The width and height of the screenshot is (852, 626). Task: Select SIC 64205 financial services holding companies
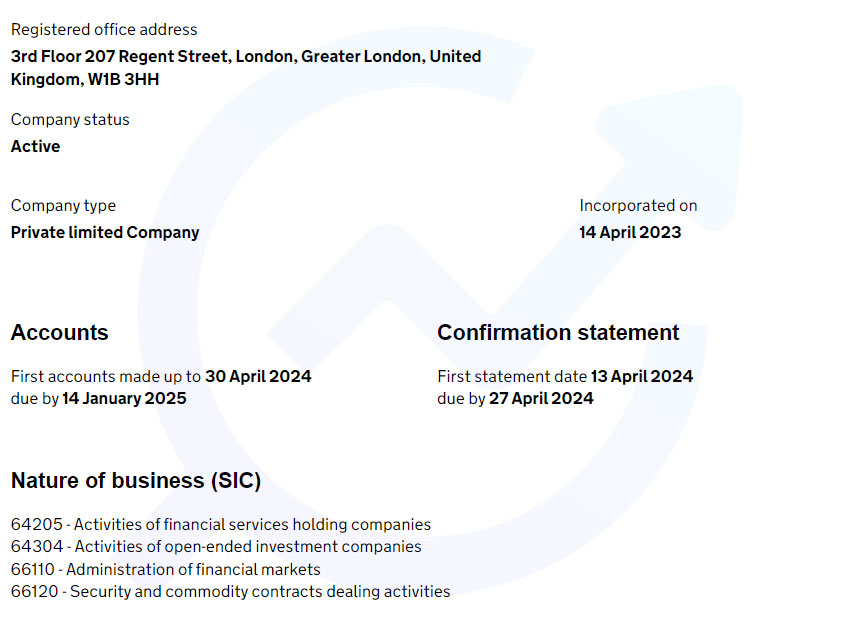click(221, 524)
